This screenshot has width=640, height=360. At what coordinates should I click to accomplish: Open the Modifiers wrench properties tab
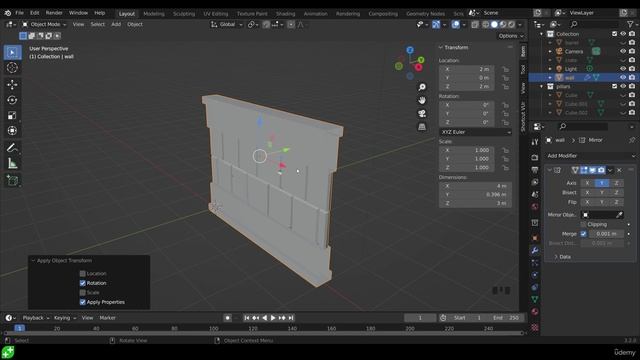point(535,250)
